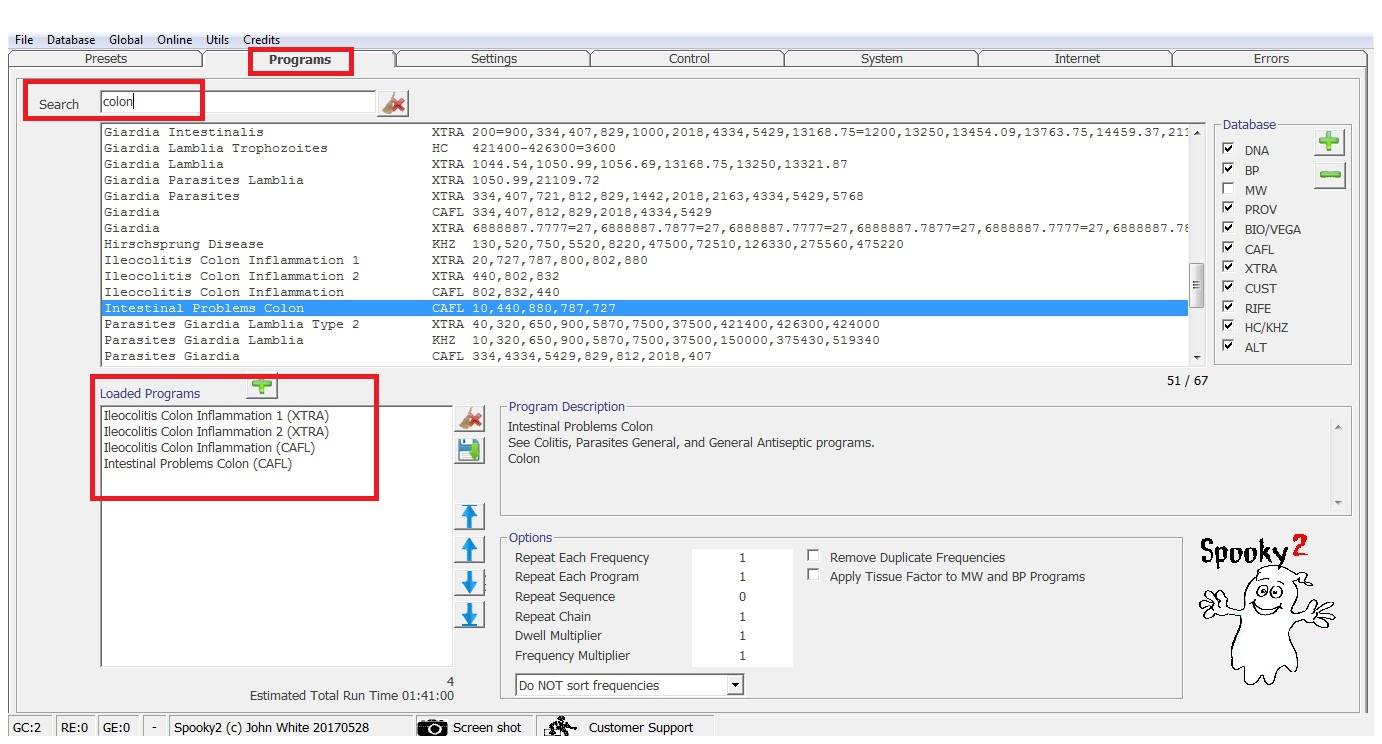Go to the Settings tab
The height and width of the screenshot is (744, 1382).
pyautogui.click(x=494, y=59)
